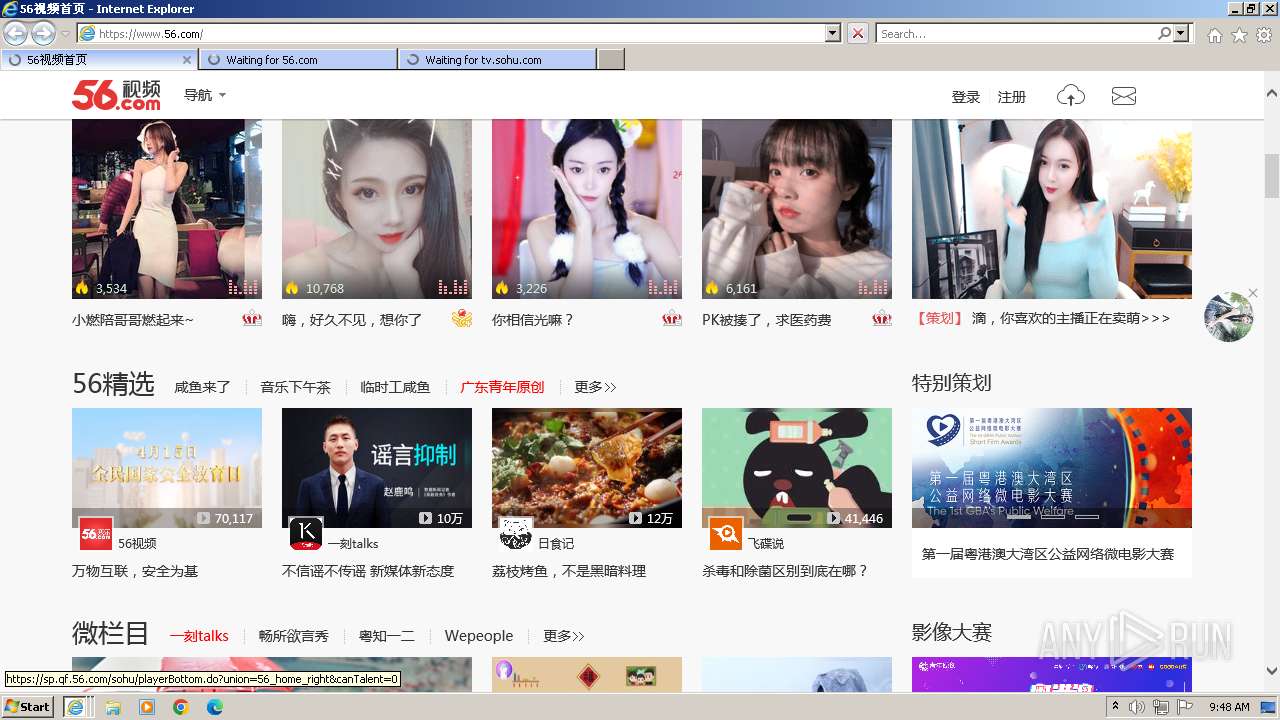Select the 畅所欲言秀 column tab

coord(293,636)
